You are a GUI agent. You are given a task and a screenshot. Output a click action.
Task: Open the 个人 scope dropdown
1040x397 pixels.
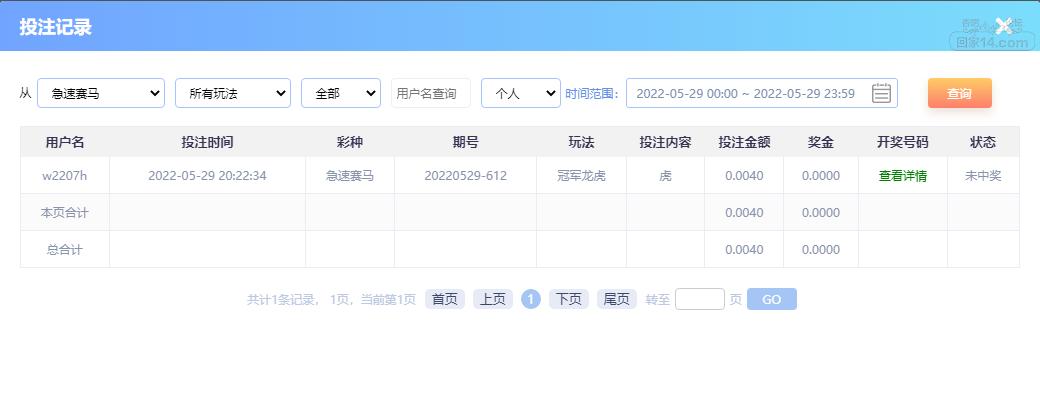coord(521,93)
